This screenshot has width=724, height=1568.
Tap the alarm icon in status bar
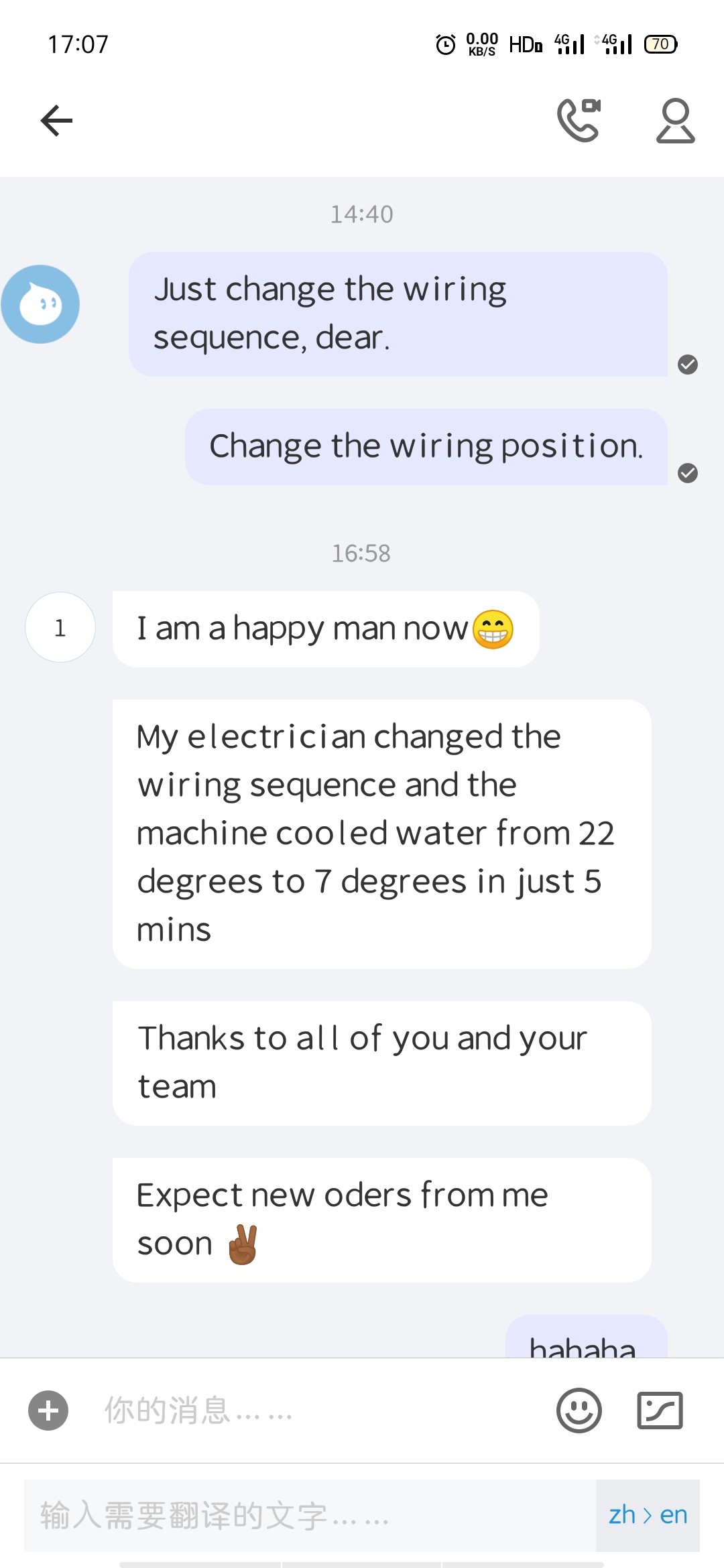click(x=446, y=45)
